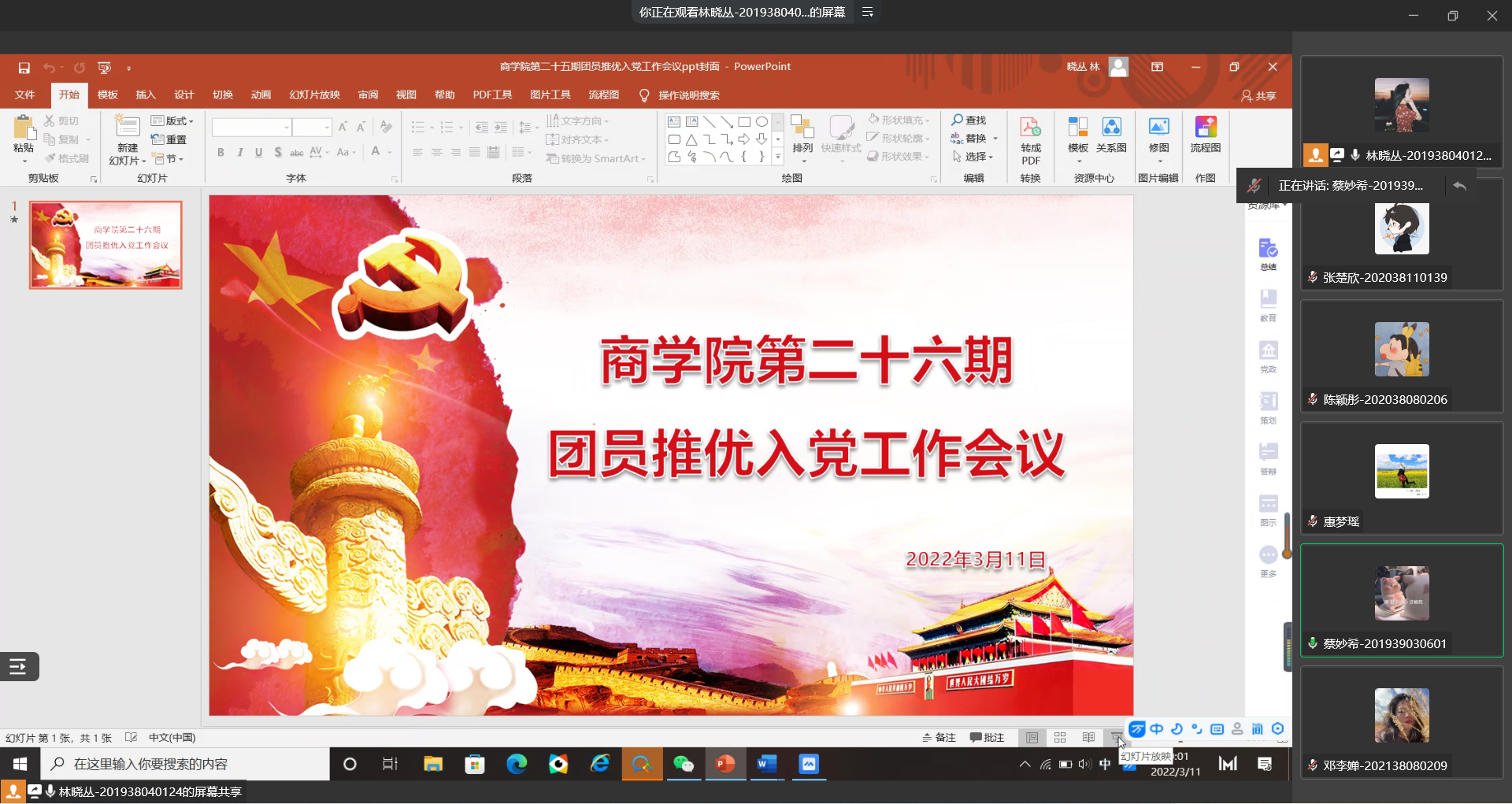Open Word from the taskbar
Image resolution: width=1512 pixels, height=804 pixels.
click(766, 764)
